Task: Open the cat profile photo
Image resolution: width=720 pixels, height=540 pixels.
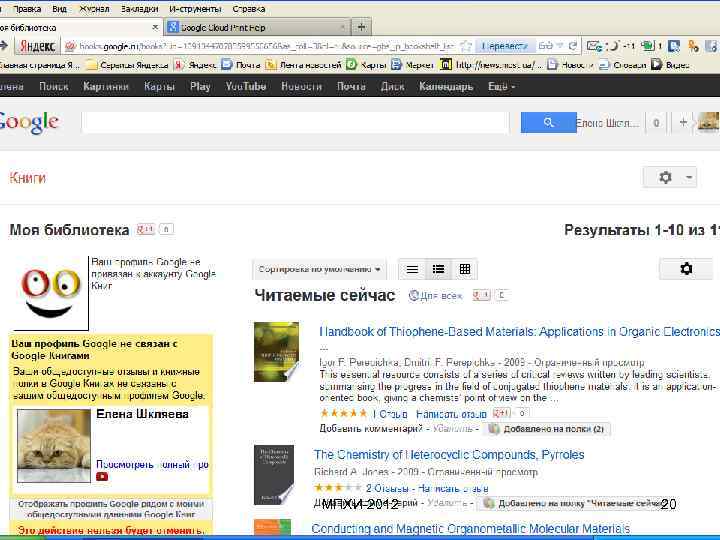Action: (x=54, y=445)
